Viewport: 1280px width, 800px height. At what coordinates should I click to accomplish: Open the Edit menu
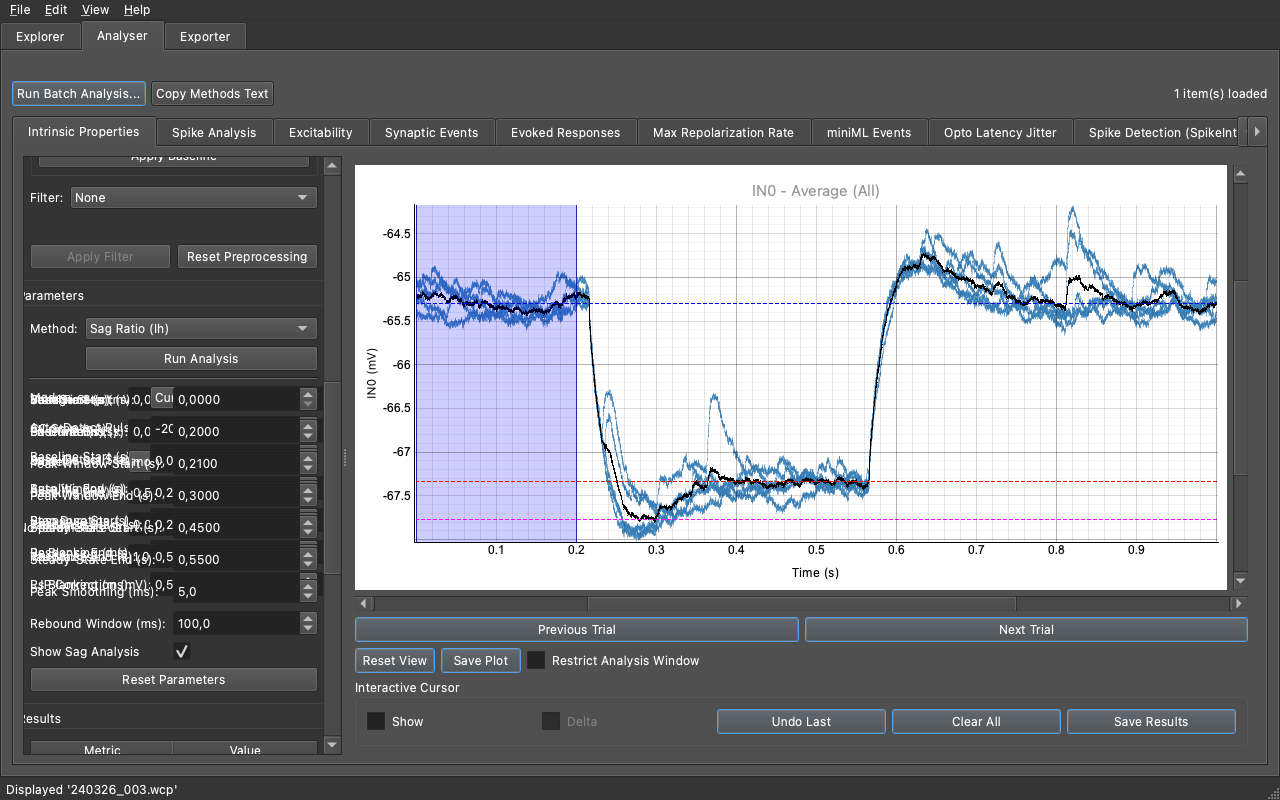[56, 10]
